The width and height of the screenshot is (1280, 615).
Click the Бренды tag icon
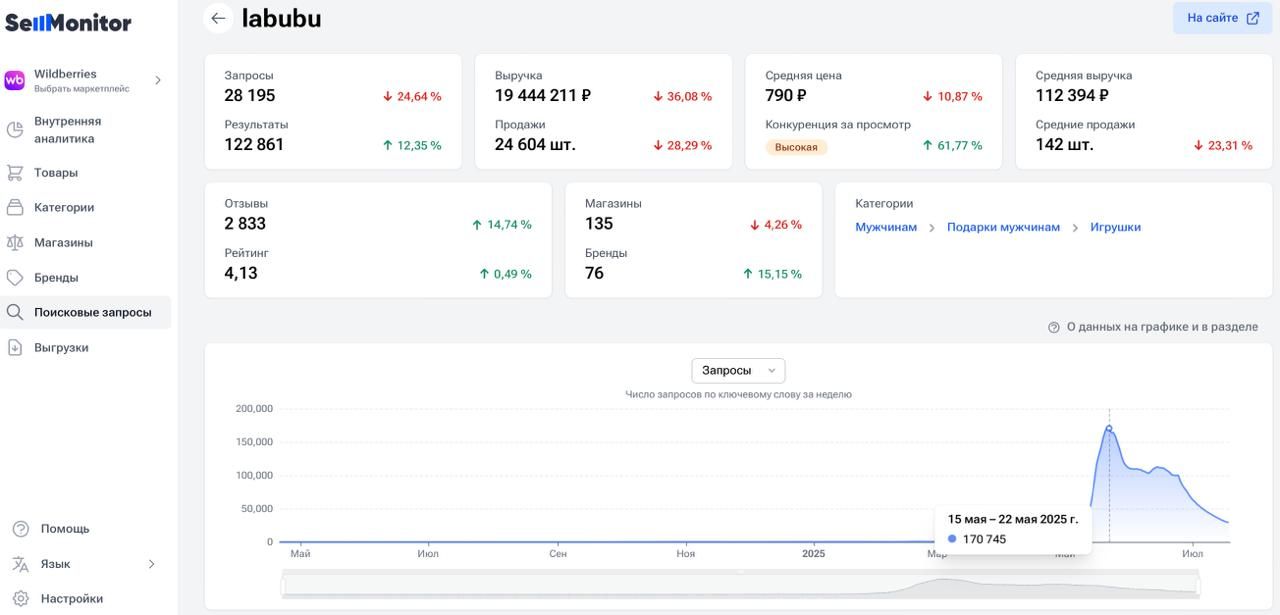pos(15,278)
